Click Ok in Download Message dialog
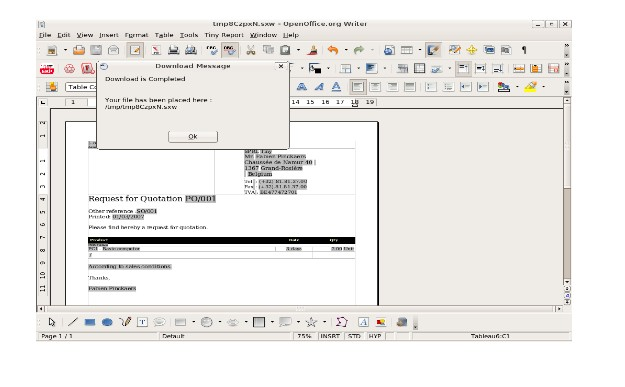This screenshot has height=387, width=625. (193, 137)
